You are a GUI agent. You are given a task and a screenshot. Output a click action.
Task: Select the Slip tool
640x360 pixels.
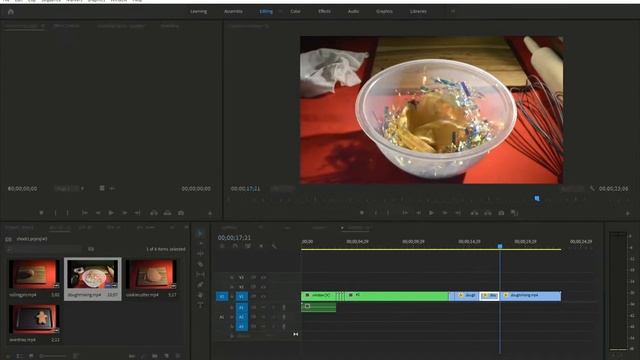click(200, 274)
